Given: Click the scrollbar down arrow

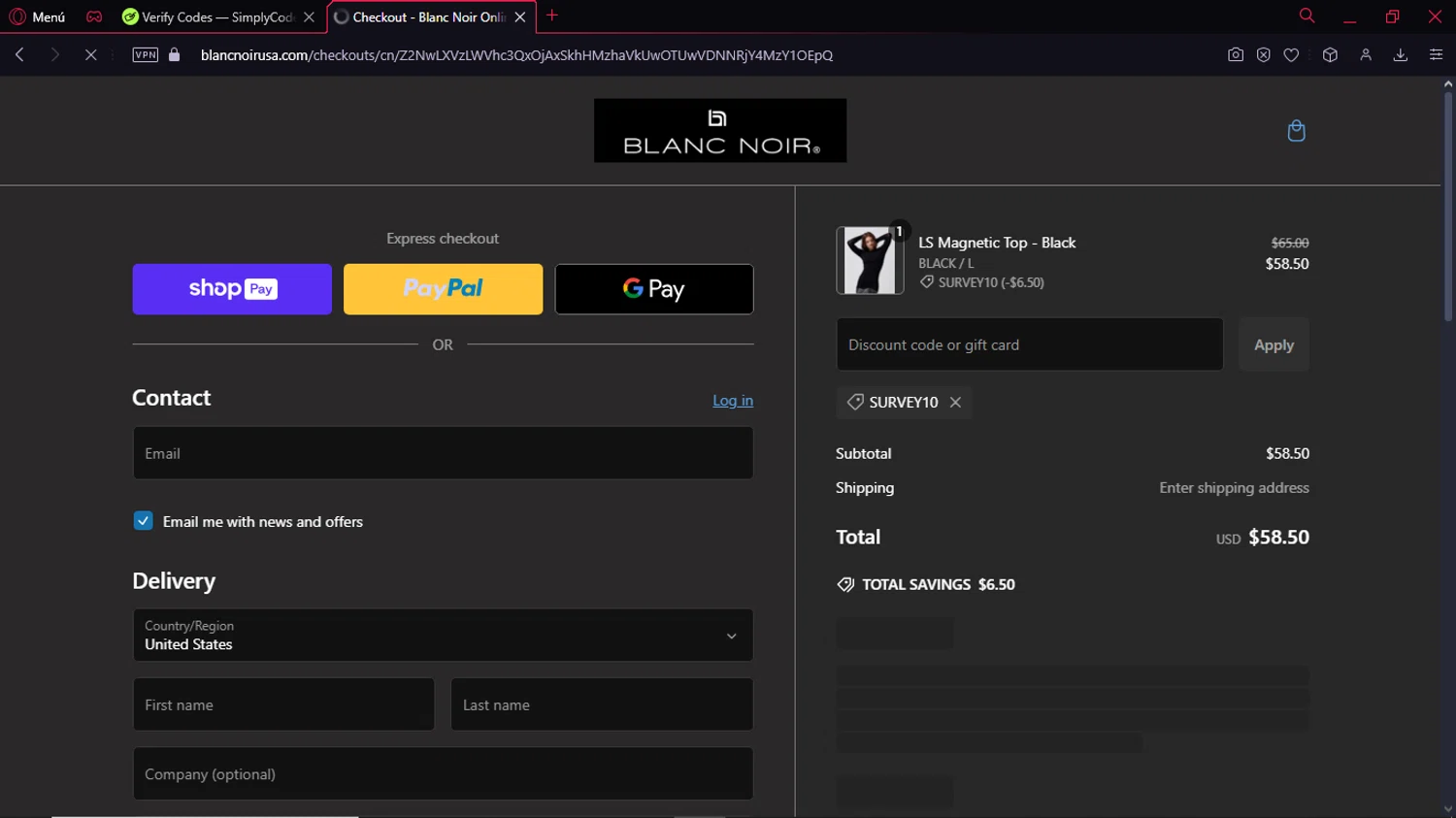Looking at the screenshot, I should [1448, 809].
